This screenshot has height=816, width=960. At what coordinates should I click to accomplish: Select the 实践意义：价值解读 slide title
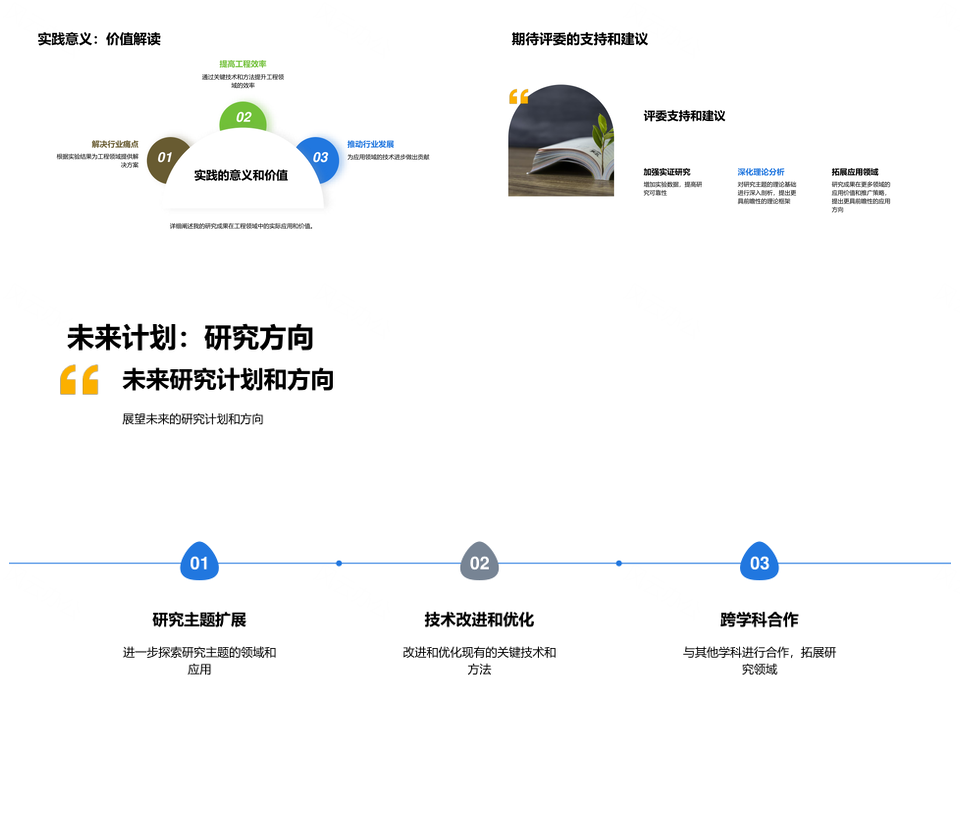(x=99, y=39)
